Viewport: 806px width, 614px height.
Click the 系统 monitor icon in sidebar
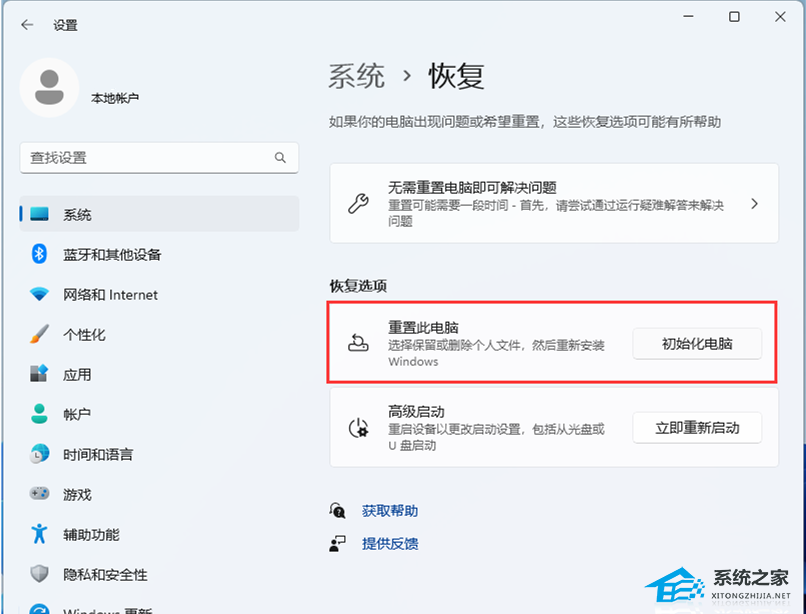point(40,214)
